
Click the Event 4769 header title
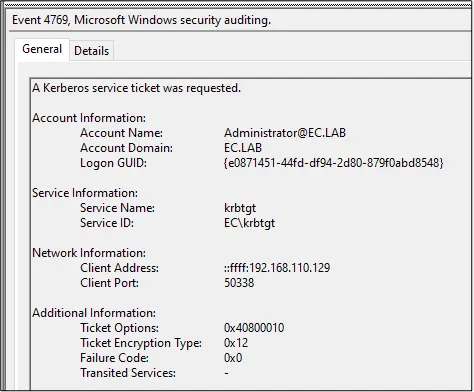[141, 20]
